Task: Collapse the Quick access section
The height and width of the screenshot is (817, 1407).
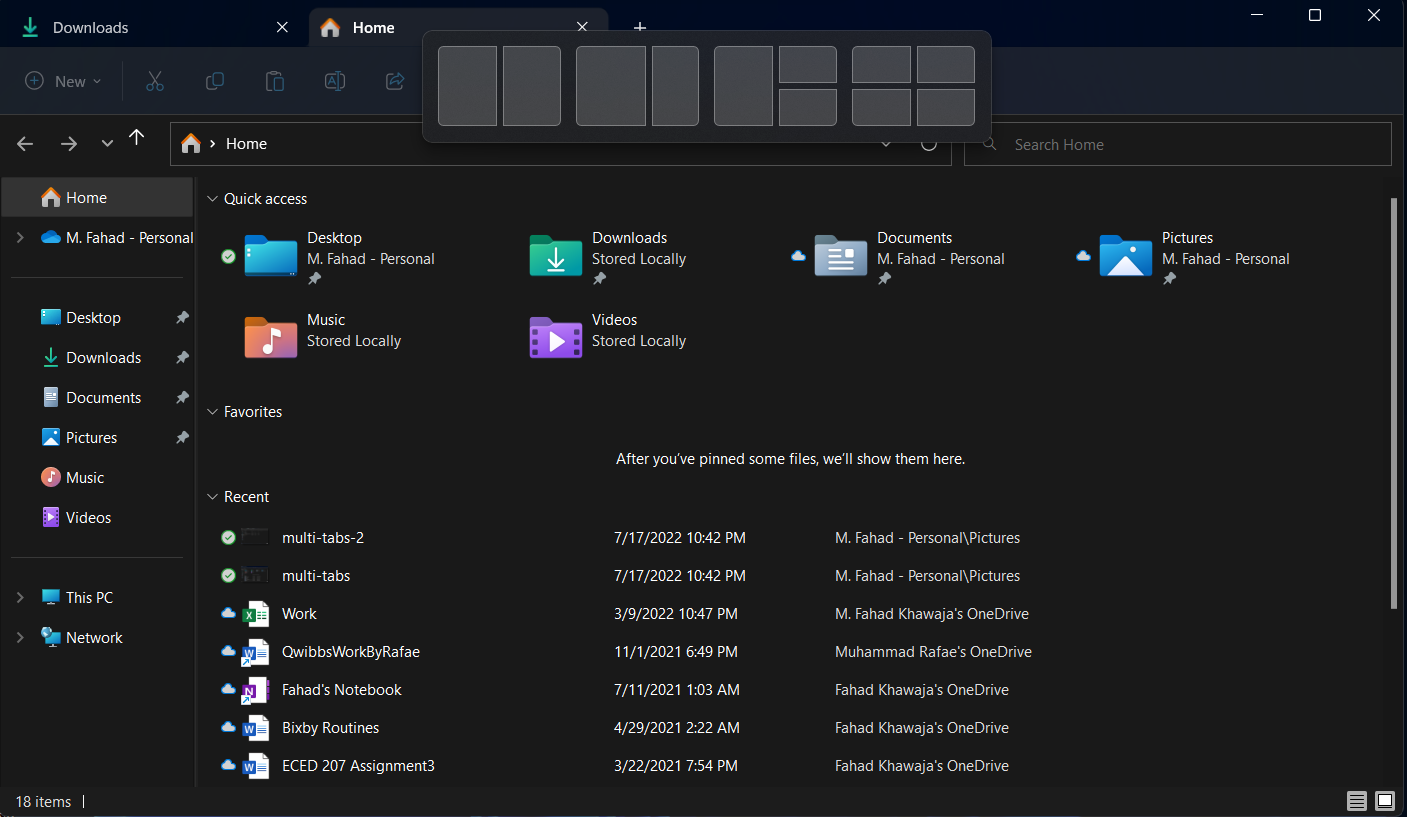Action: (x=212, y=198)
